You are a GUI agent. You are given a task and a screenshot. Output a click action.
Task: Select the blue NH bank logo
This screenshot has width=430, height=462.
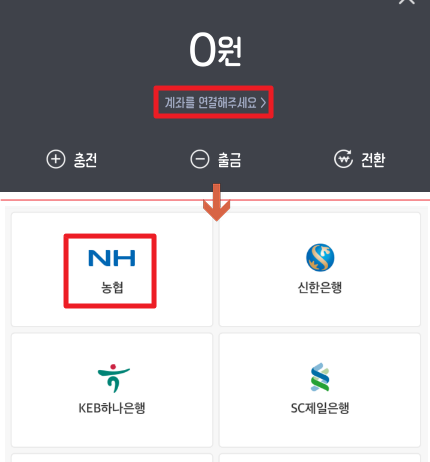[x=112, y=258]
